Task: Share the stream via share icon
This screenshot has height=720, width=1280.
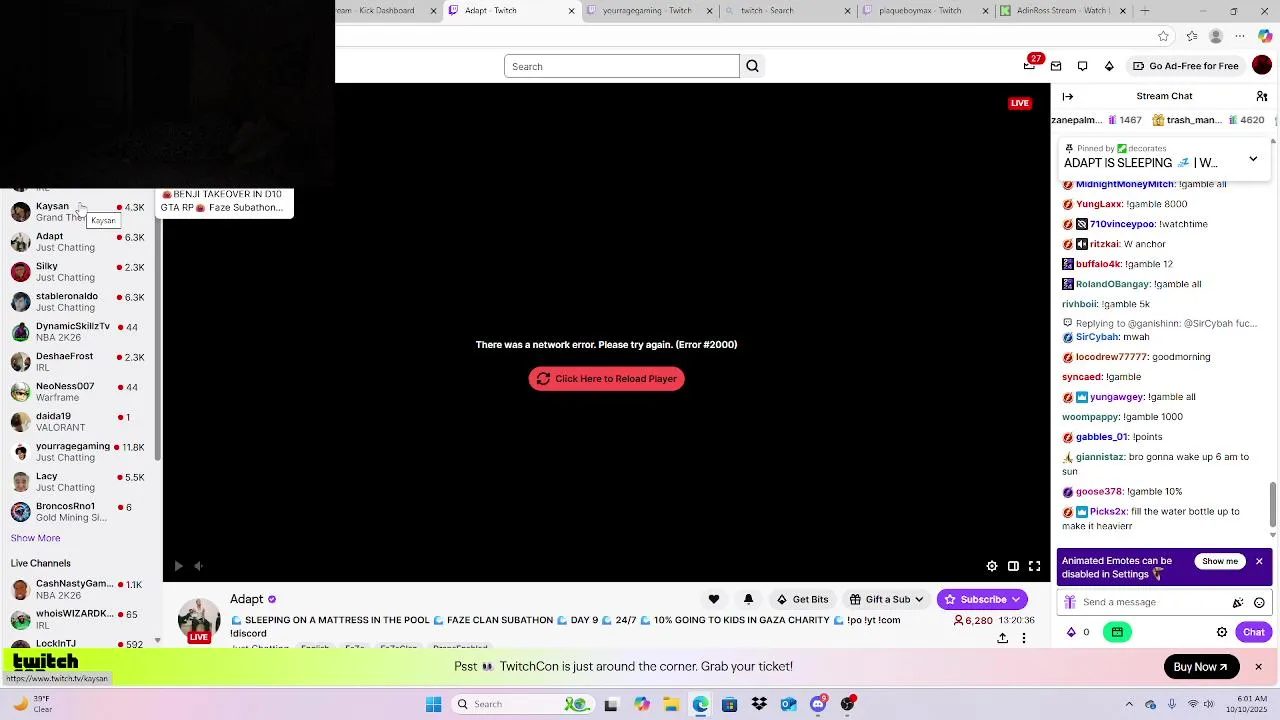Action: coord(1002,638)
